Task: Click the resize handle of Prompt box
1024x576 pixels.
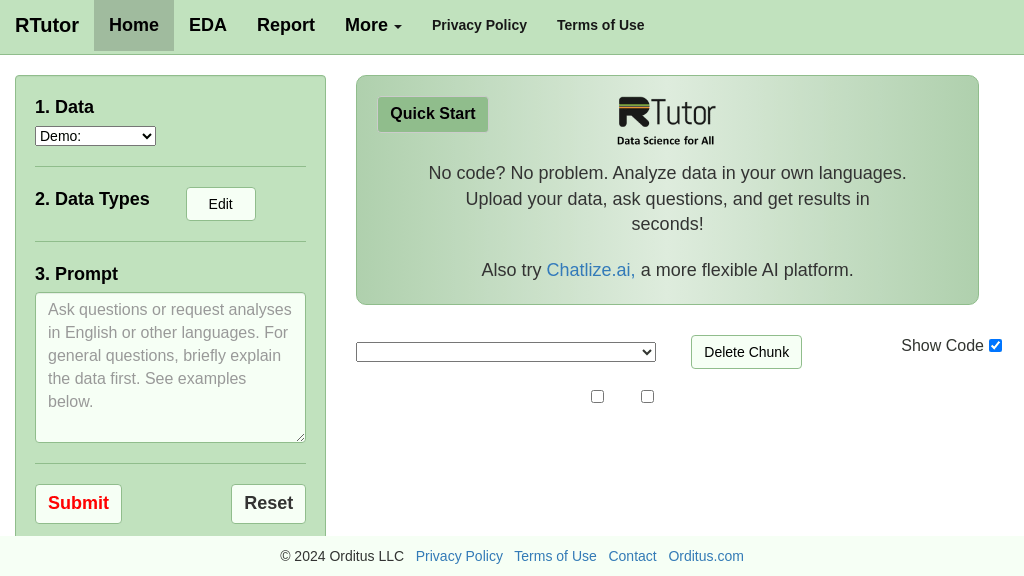Action: coord(300,437)
